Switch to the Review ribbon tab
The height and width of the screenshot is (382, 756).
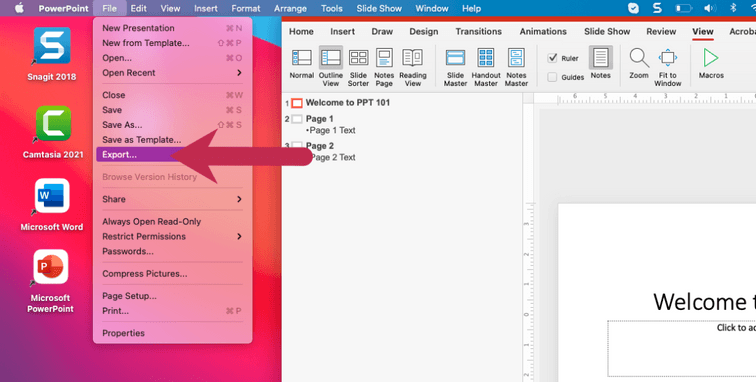[661, 31]
